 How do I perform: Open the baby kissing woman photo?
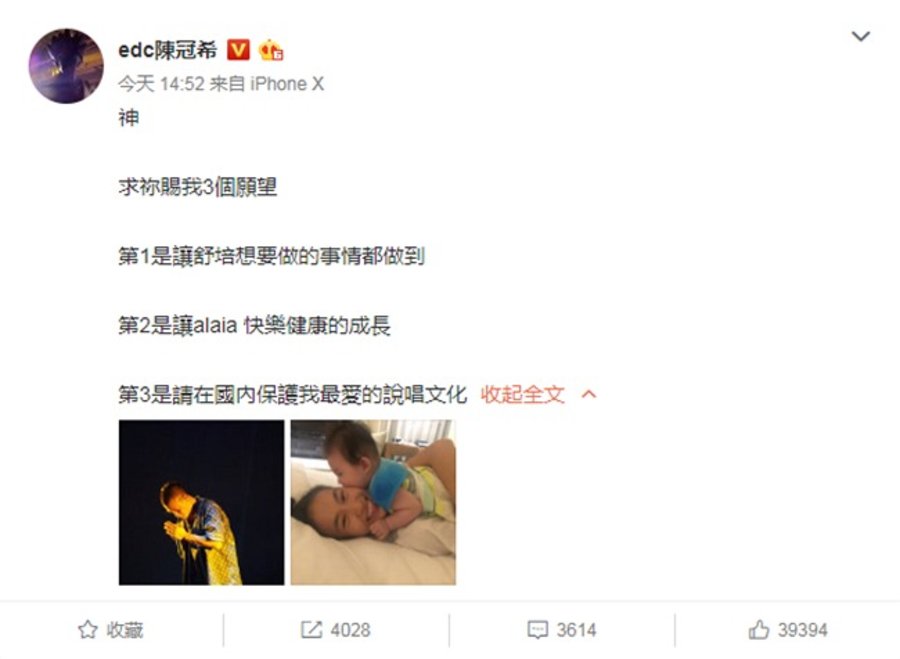pyautogui.click(x=373, y=502)
